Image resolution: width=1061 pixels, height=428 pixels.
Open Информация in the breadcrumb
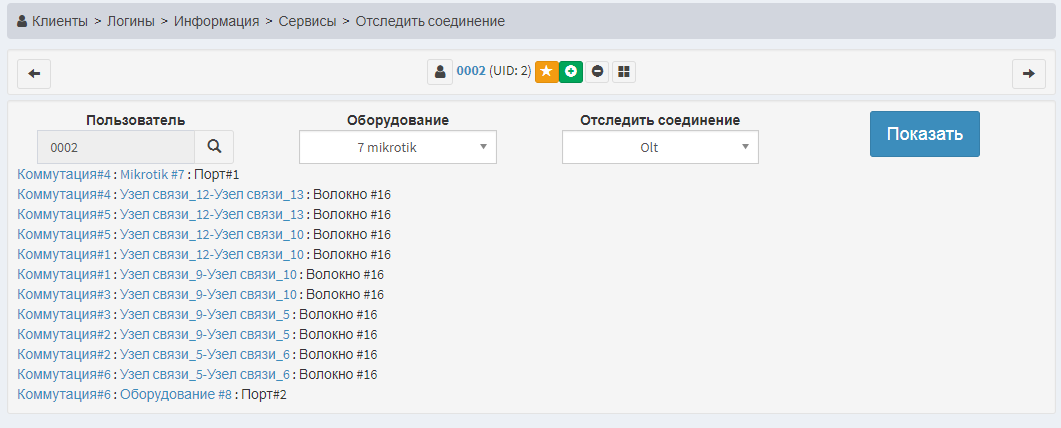click(x=216, y=20)
